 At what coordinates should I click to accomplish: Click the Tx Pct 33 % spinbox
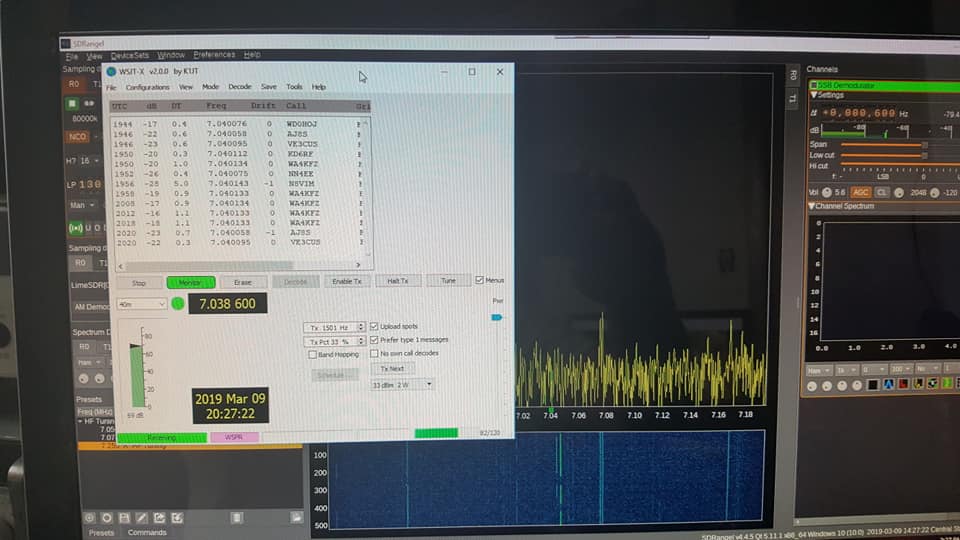pyautogui.click(x=334, y=341)
